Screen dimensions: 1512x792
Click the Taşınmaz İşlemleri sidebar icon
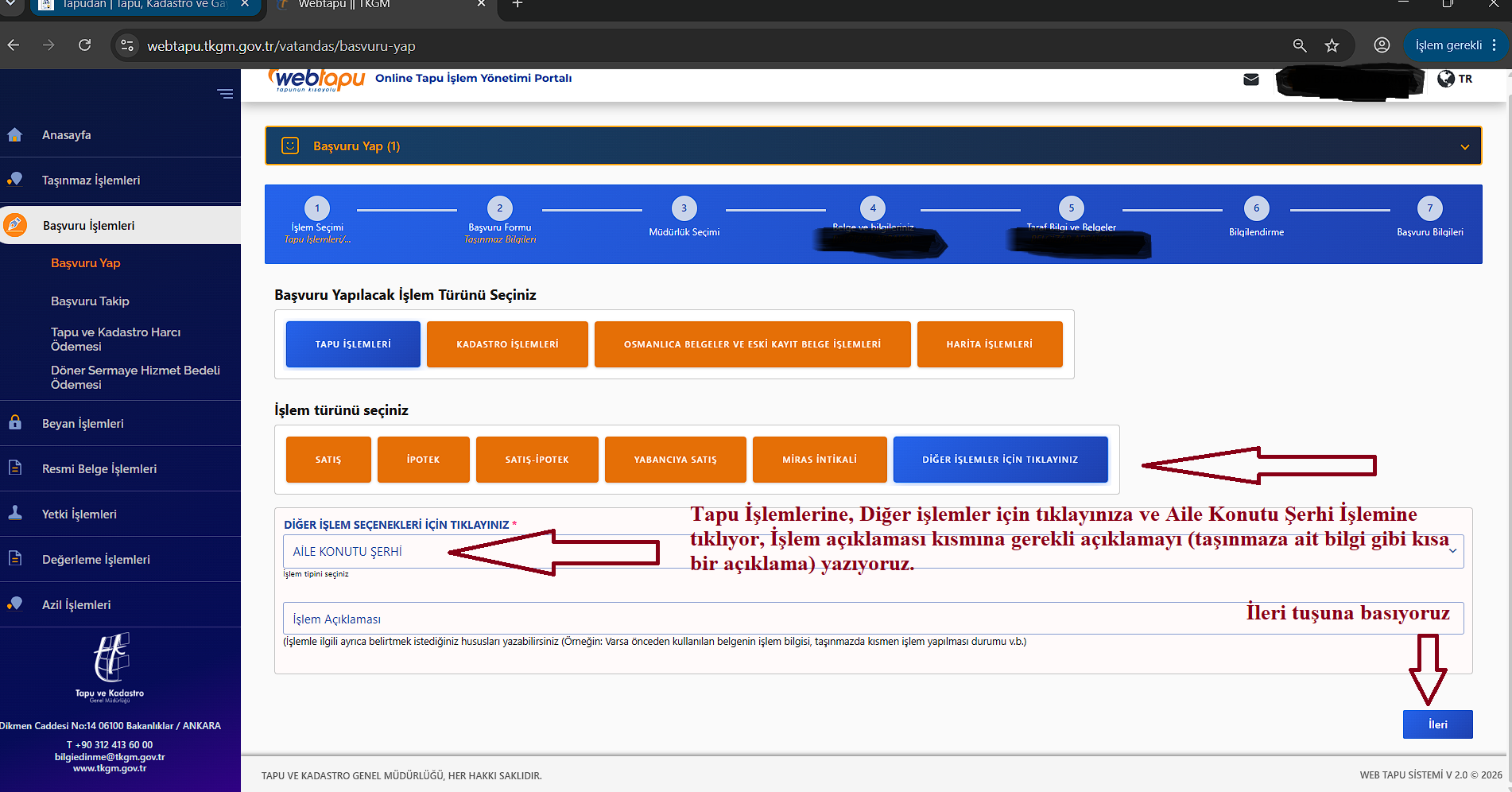pos(15,180)
